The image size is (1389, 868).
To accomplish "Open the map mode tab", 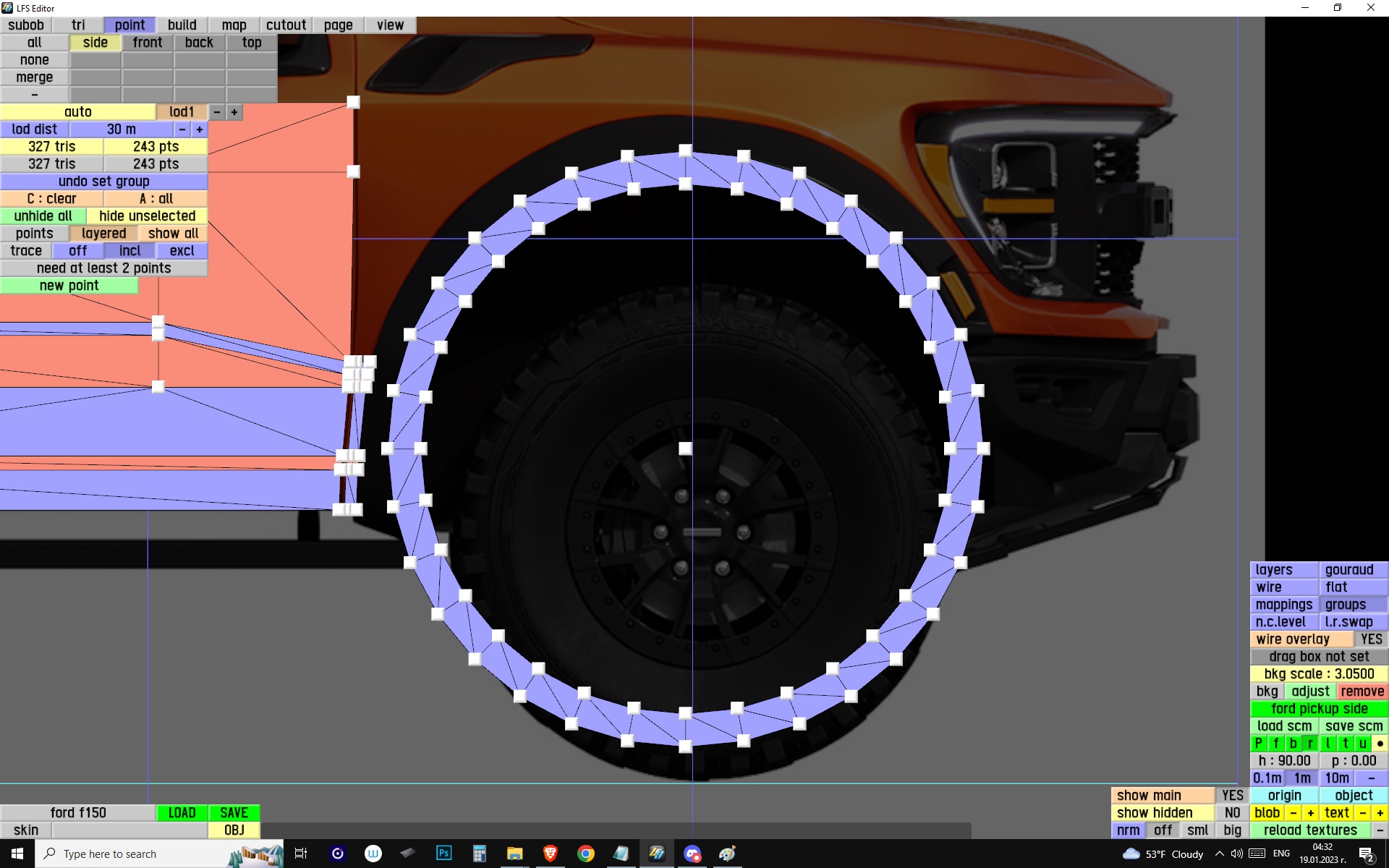I will point(234,25).
